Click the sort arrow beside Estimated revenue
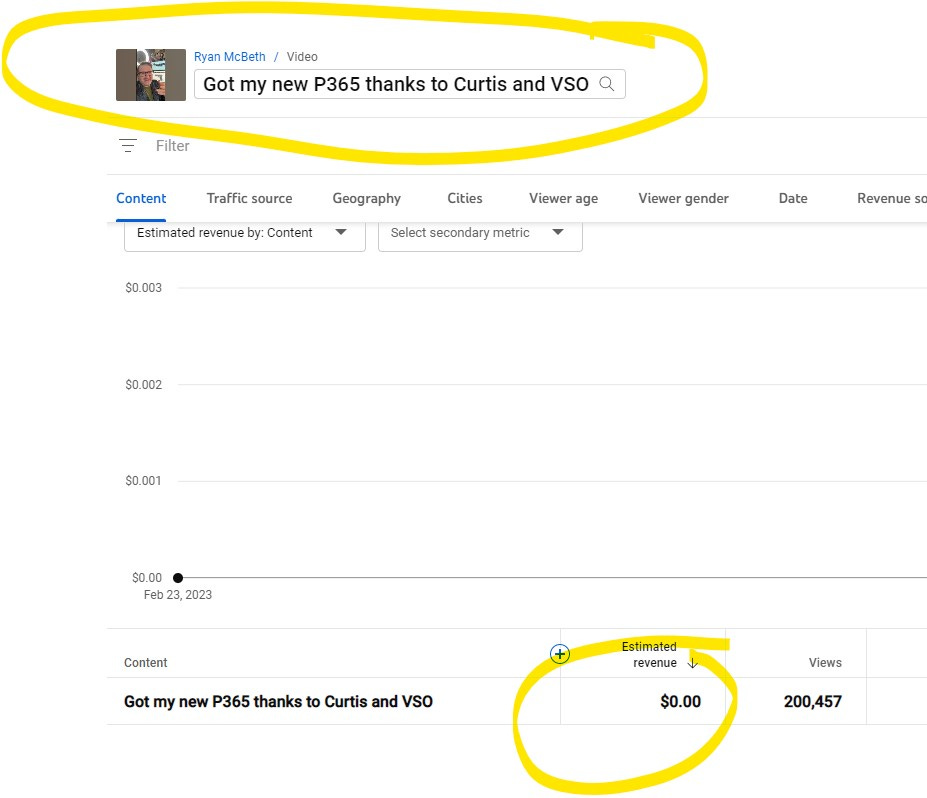The height and width of the screenshot is (798, 927). pyautogui.click(x=692, y=663)
